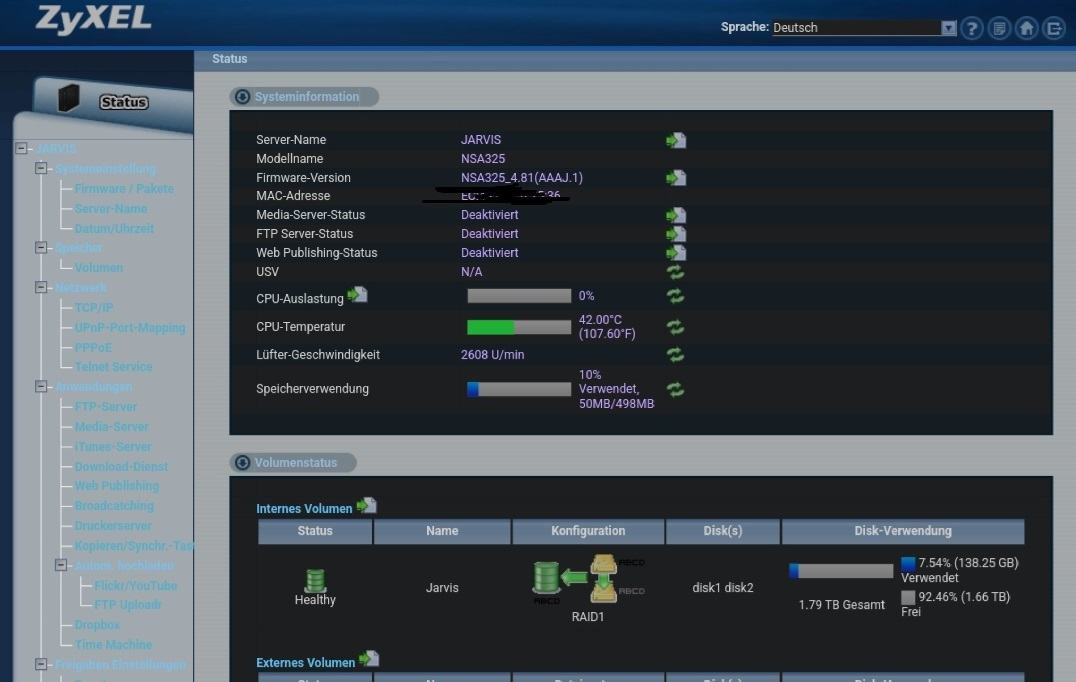The image size is (1076, 682).
Task: Open iTunes-Server in sidebar
Action: tap(113, 446)
